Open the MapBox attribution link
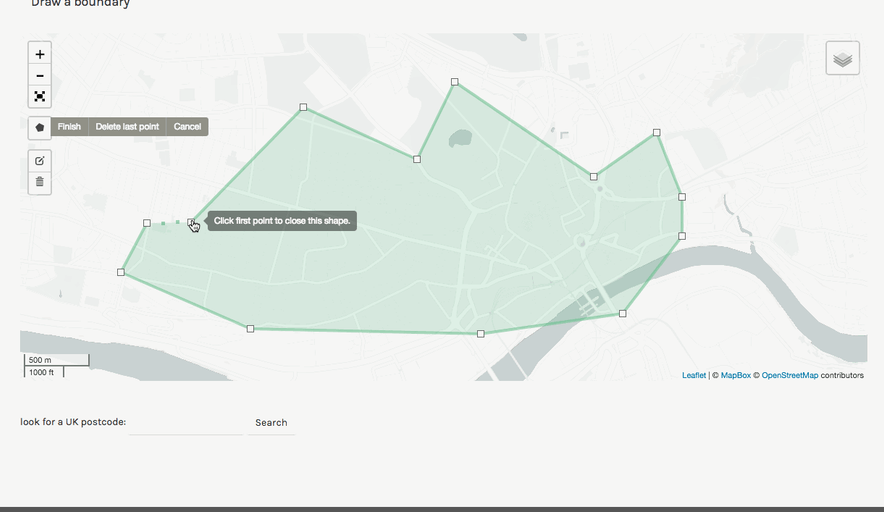This screenshot has height=512, width=884. [736, 376]
